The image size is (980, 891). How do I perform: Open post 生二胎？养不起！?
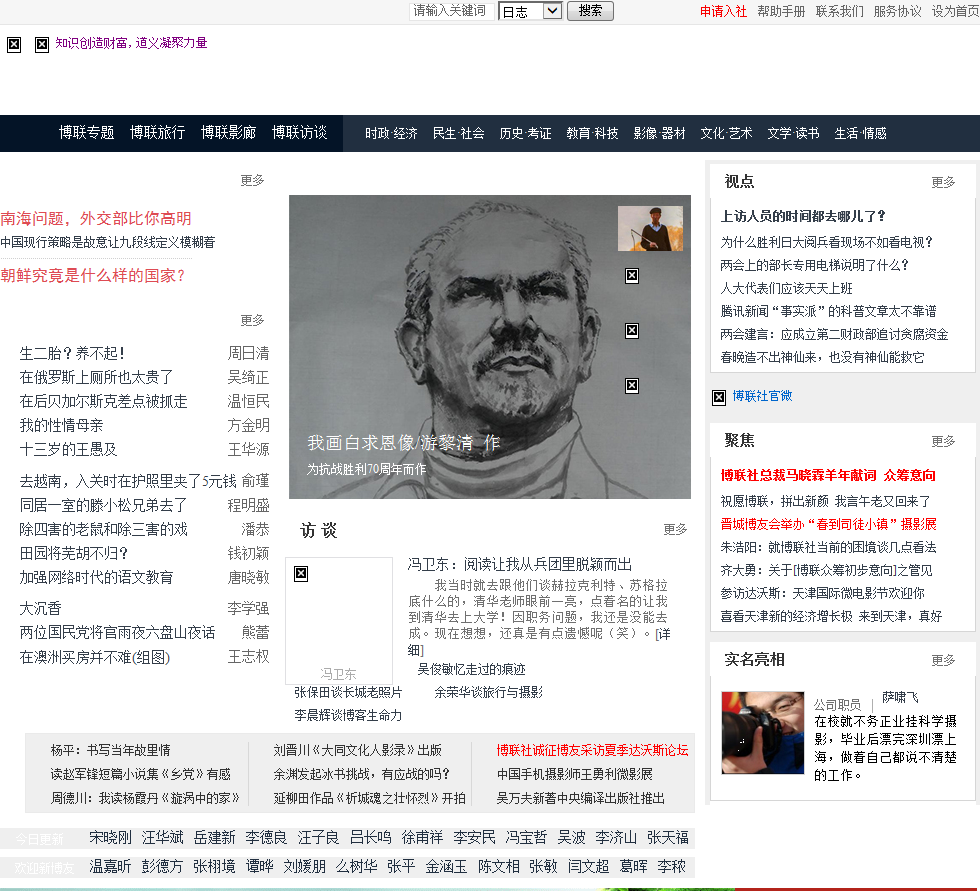pos(72,354)
